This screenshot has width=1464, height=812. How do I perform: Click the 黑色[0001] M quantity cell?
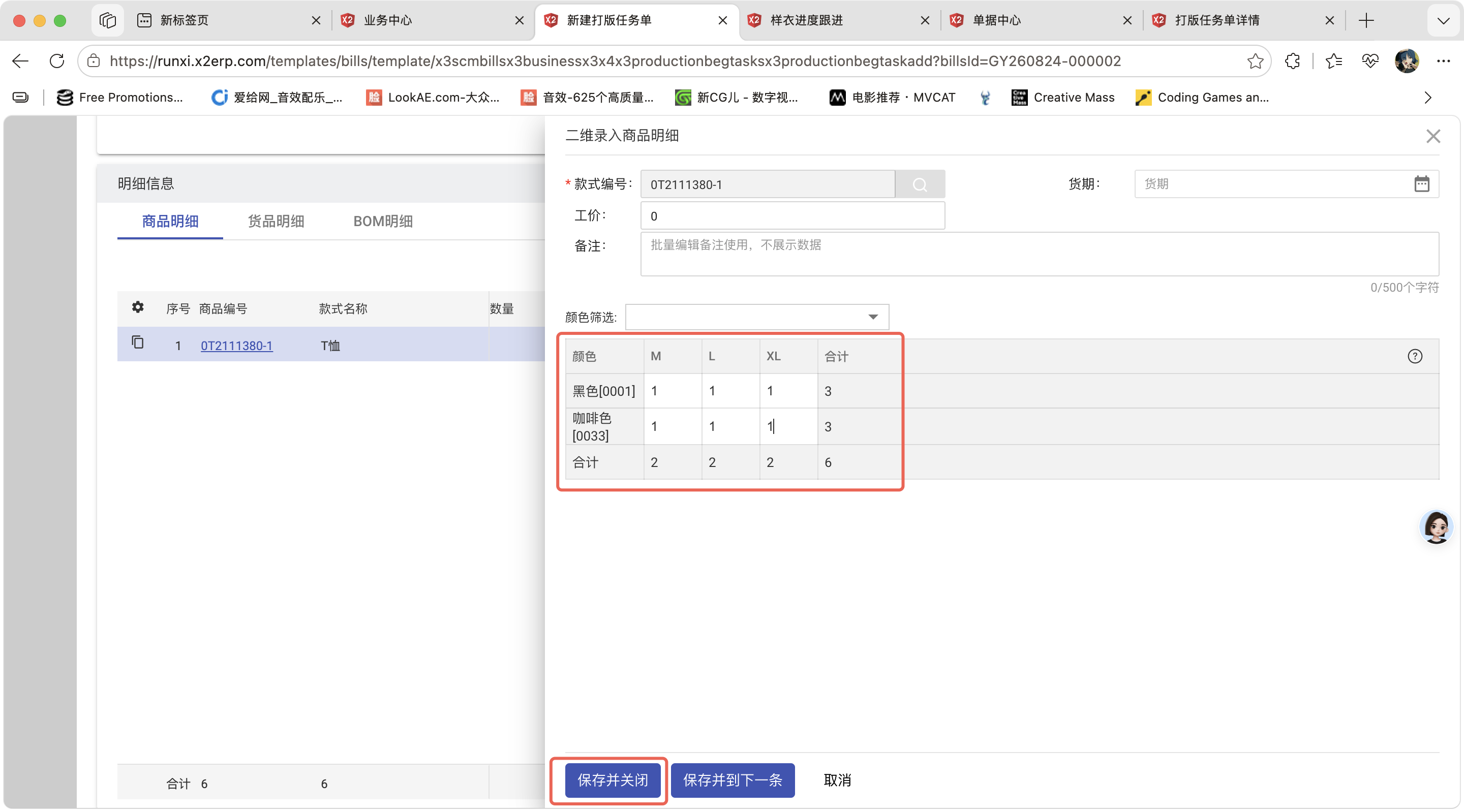coord(673,391)
